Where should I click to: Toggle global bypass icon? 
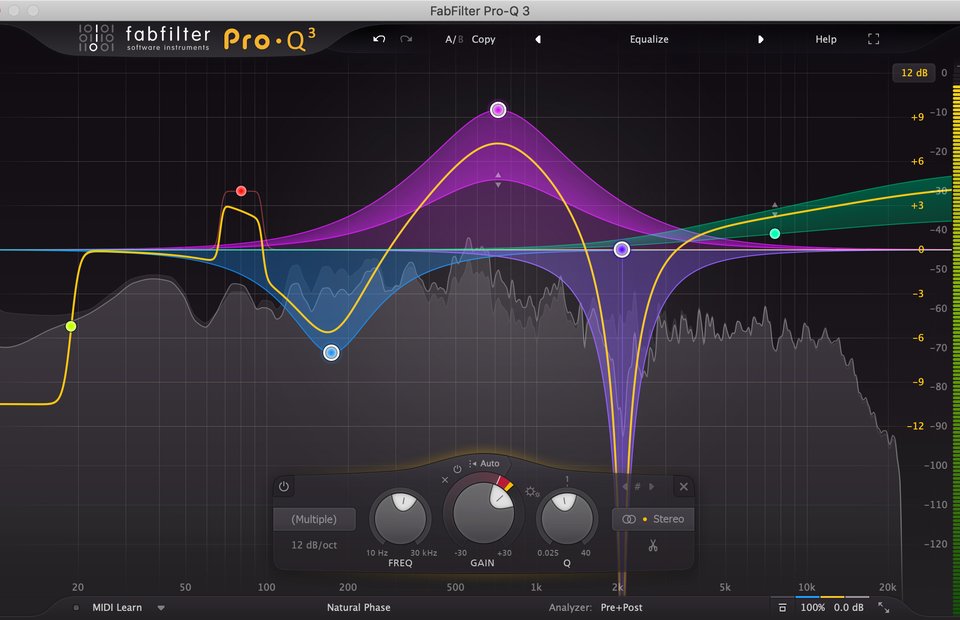tap(782, 607)
